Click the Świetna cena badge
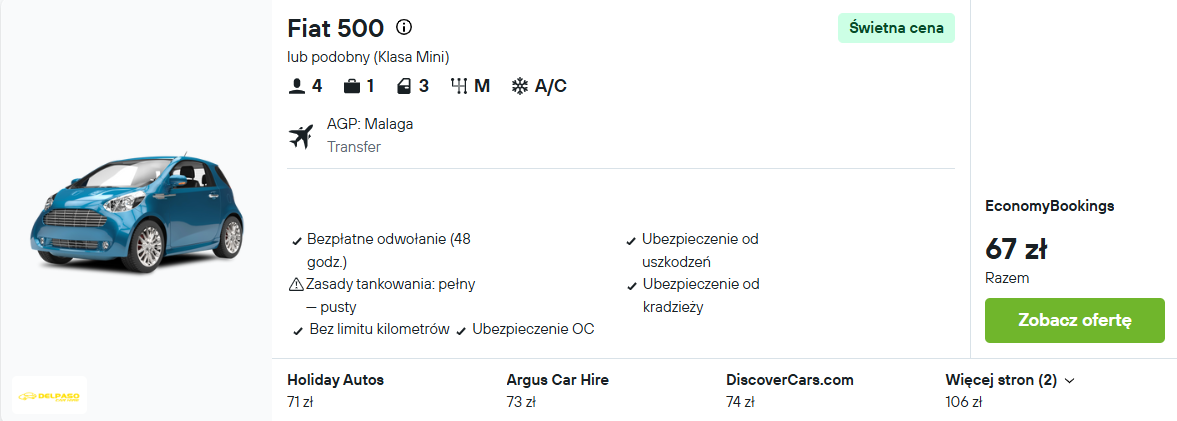This screenshot has width=1177, height=421. tap(896, 28)
